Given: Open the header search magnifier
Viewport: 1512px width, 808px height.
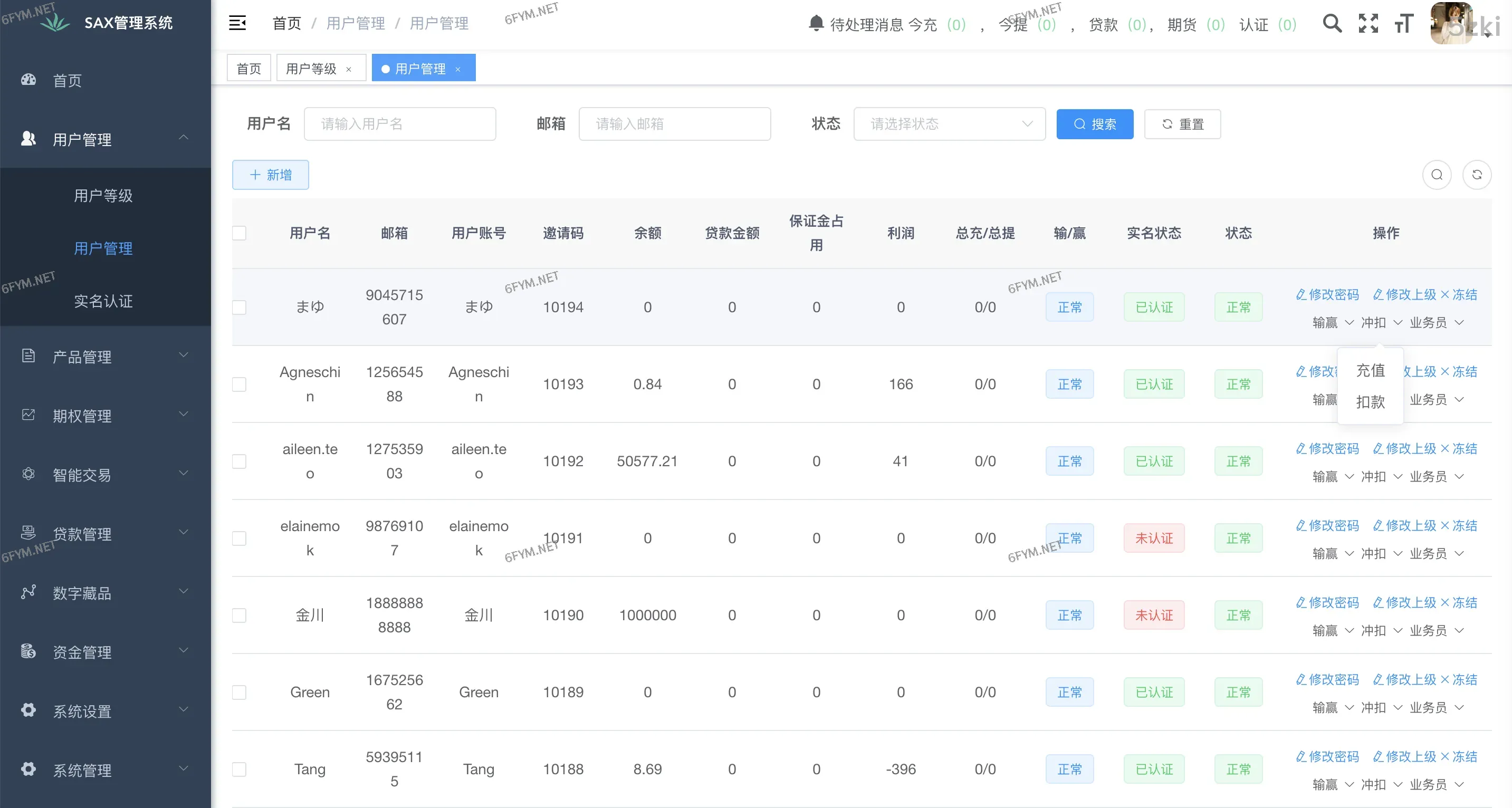Looking at the screenshot, I should click(x=1332, y=24).
